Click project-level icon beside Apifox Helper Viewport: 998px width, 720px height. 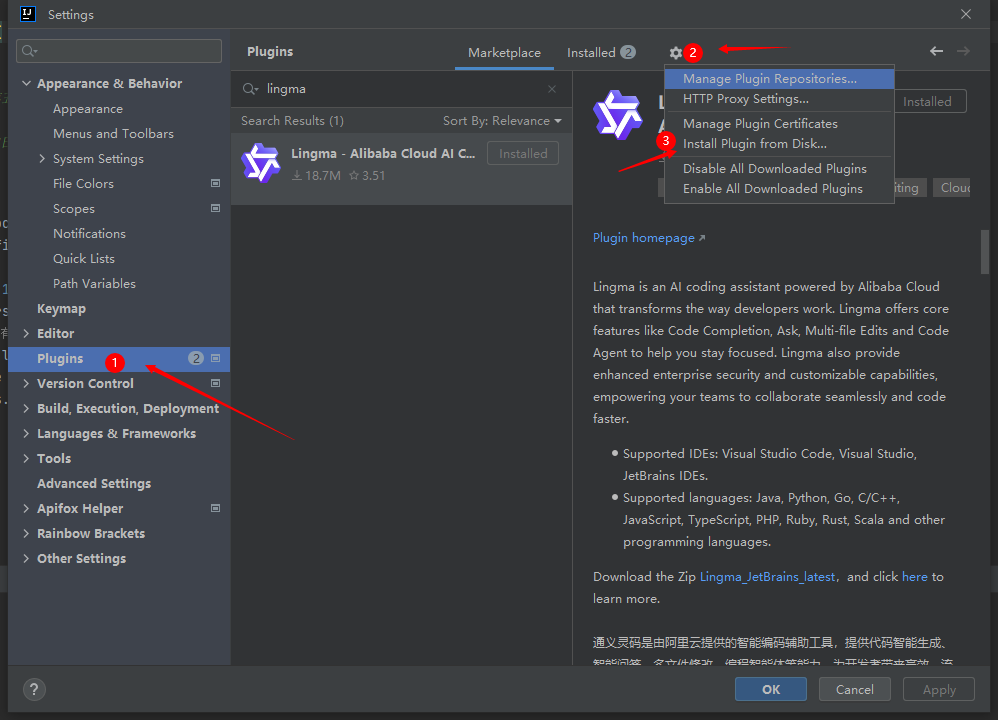point(215,508)
